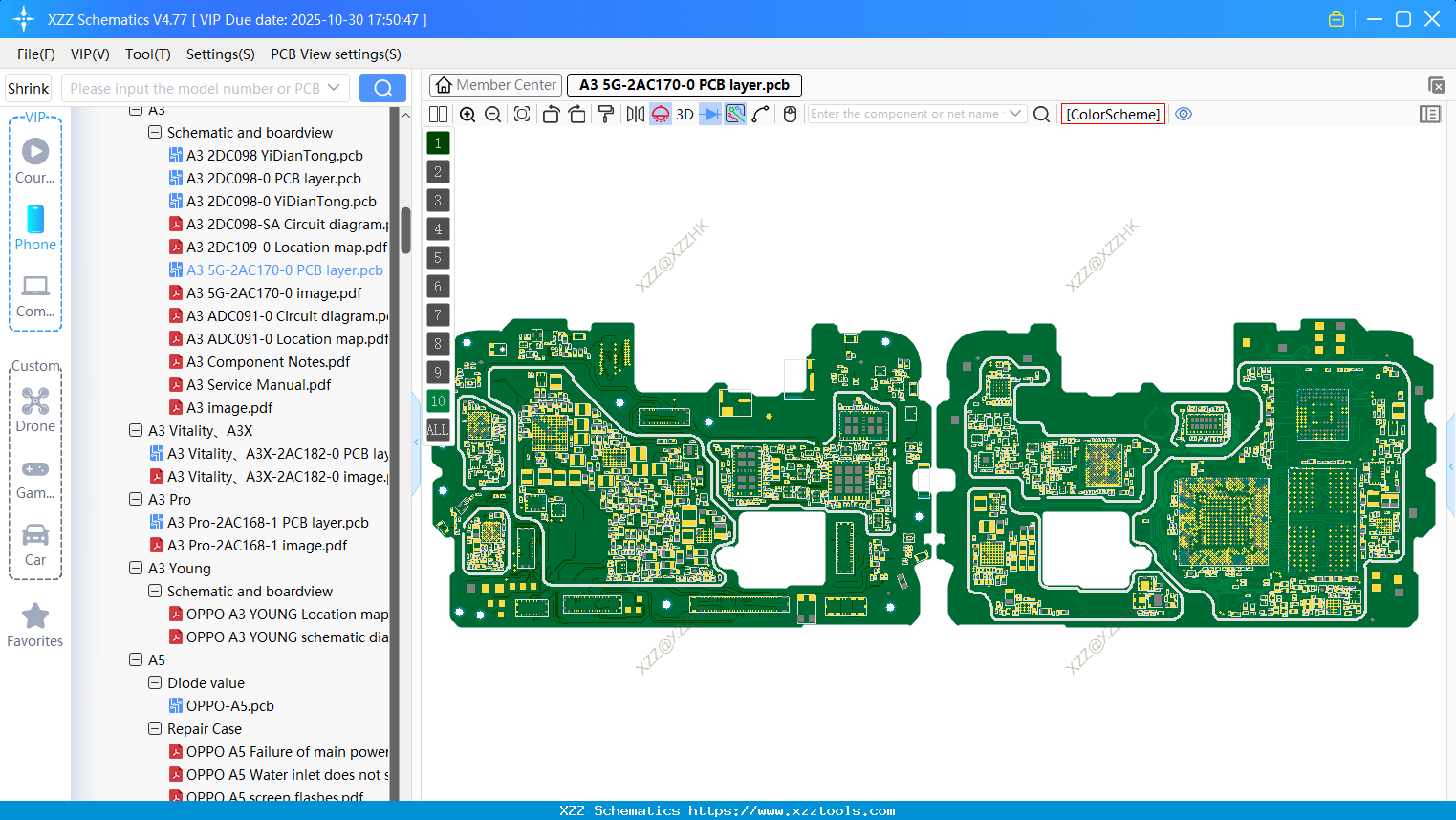This screenshot has height=820, width=1456.
Task: Select the zoom out tool
Action: pos(492,114)
